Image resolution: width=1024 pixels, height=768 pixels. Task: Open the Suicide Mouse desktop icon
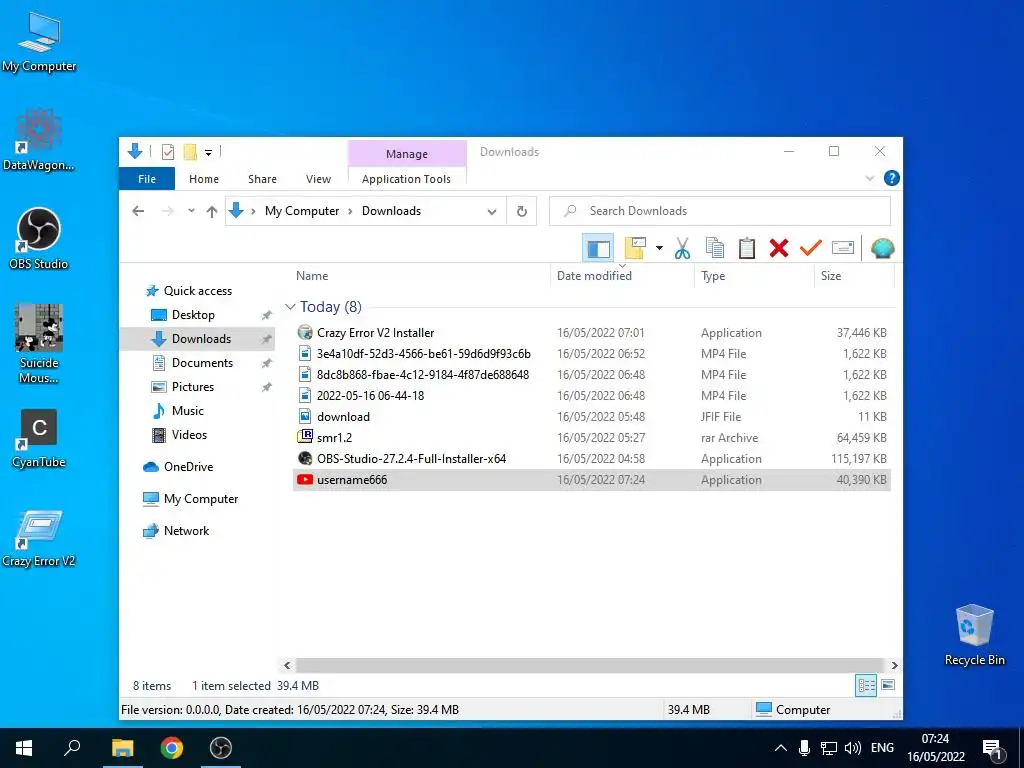click(x=39, y=344)
